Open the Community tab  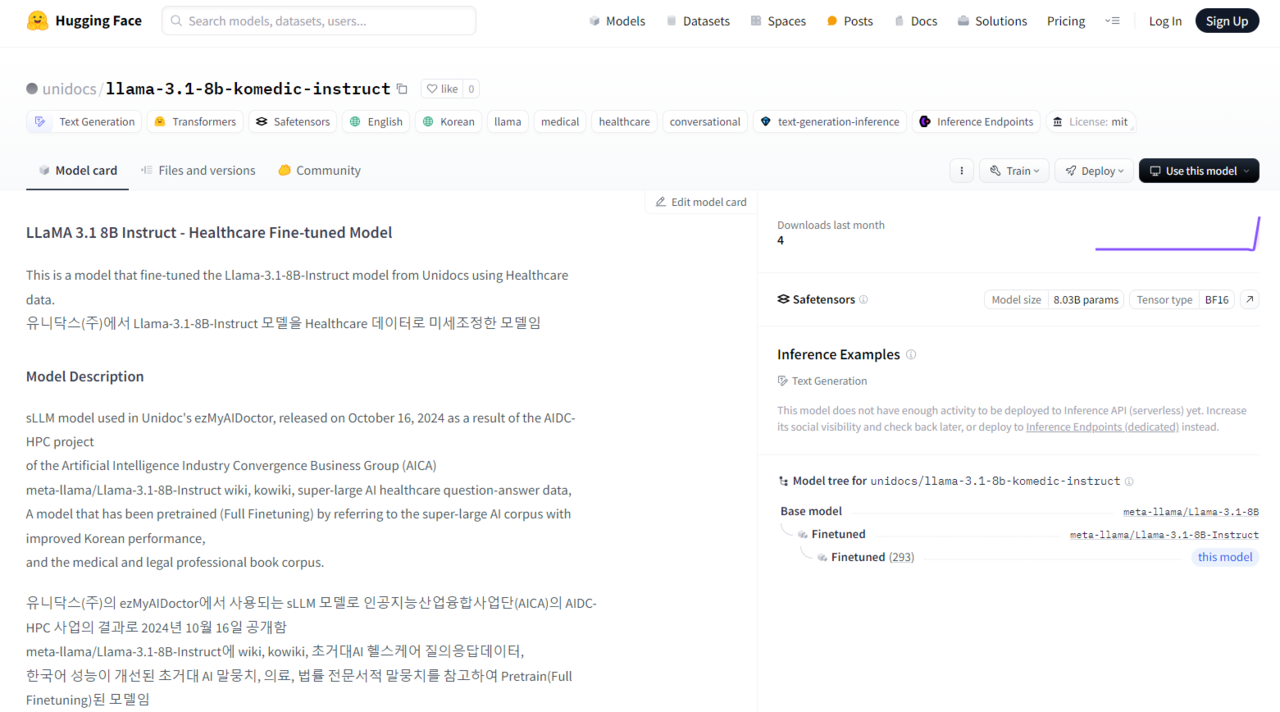coord(318,170)
